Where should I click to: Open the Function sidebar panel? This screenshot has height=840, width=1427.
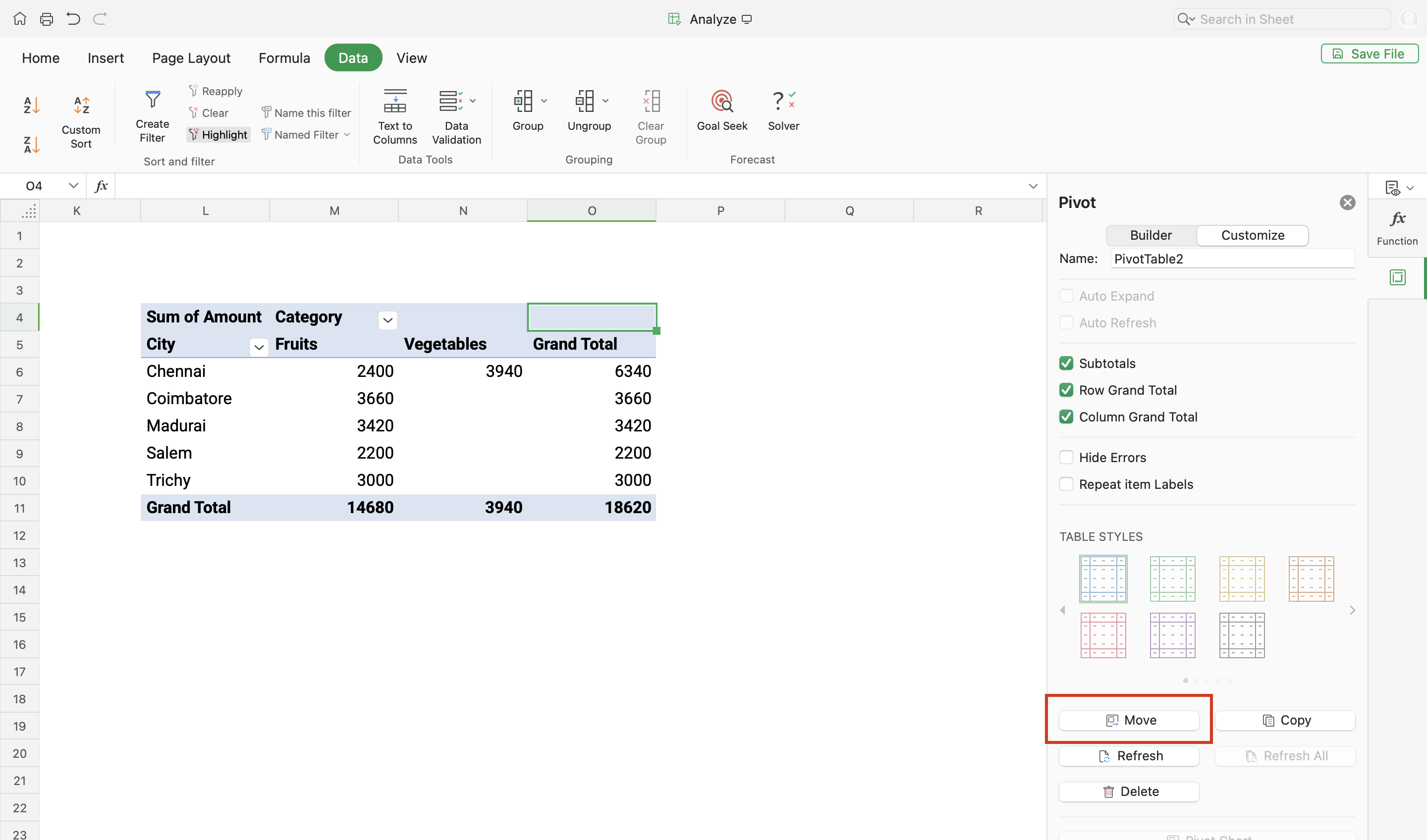[x=1396, y=226]
